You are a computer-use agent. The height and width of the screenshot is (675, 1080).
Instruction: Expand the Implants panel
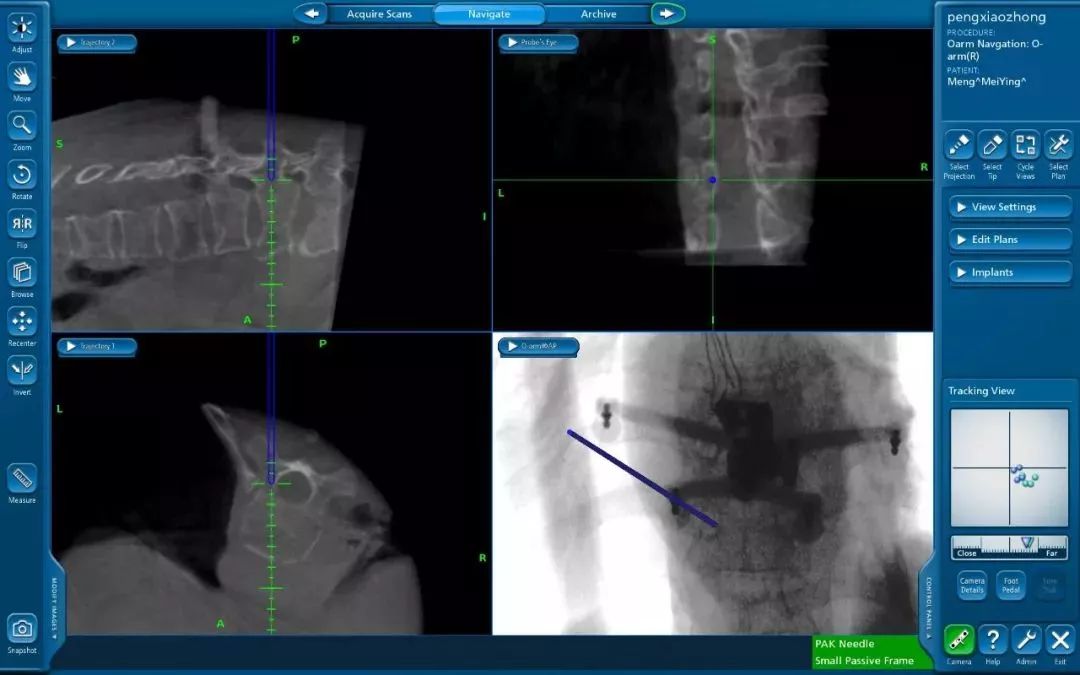coord(1010,272)
